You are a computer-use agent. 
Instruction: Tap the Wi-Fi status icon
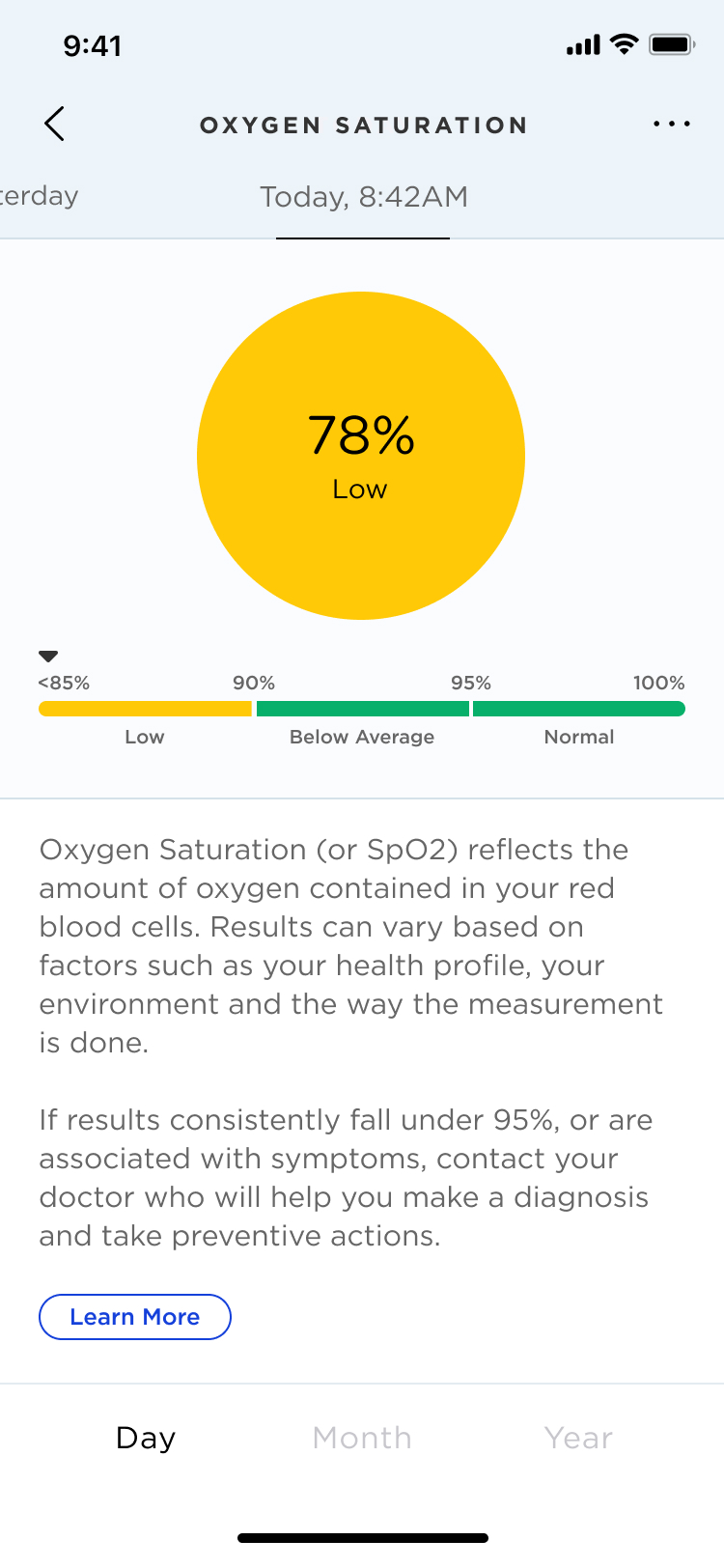(x=626, y=44)
